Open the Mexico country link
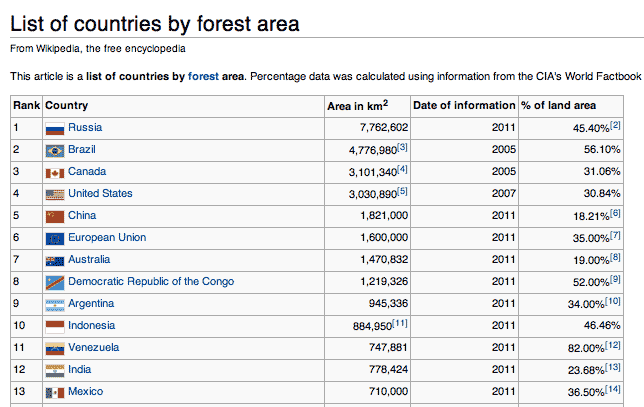 [x=85, y=391]
